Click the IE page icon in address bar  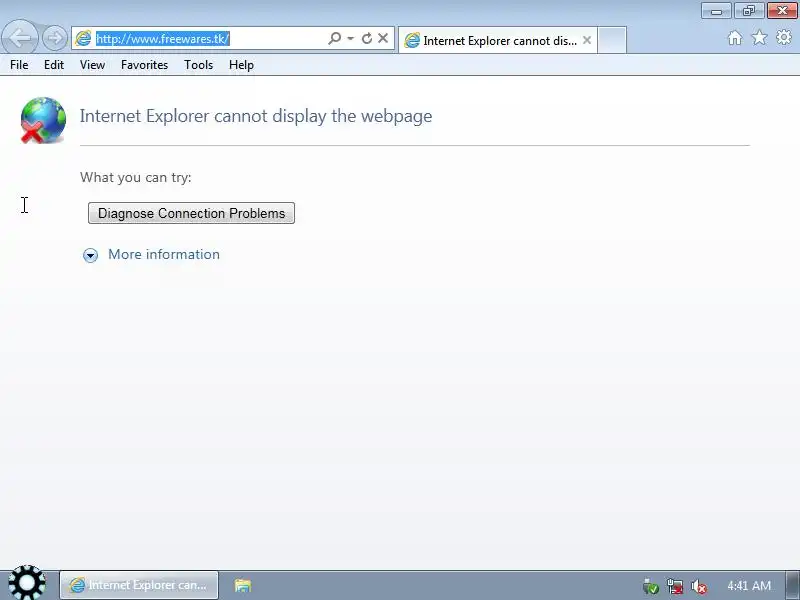83,38
